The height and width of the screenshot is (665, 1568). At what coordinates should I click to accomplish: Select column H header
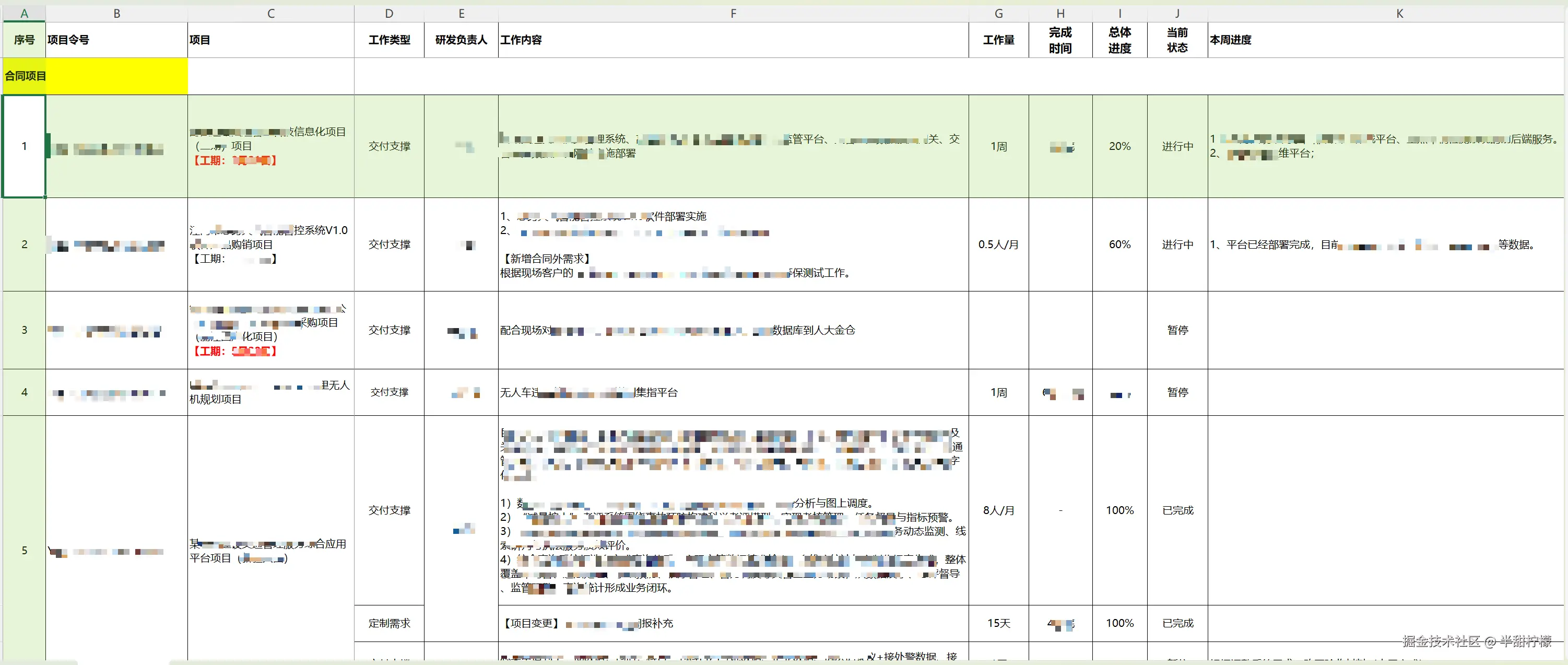pyautogui.click(x=1060, y=14)
